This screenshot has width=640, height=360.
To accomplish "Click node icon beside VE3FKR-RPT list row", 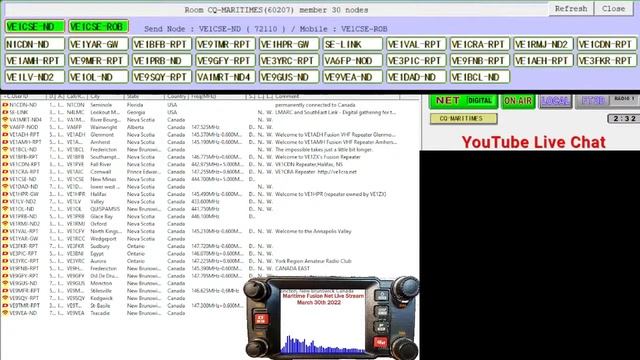I will [5, 246].
